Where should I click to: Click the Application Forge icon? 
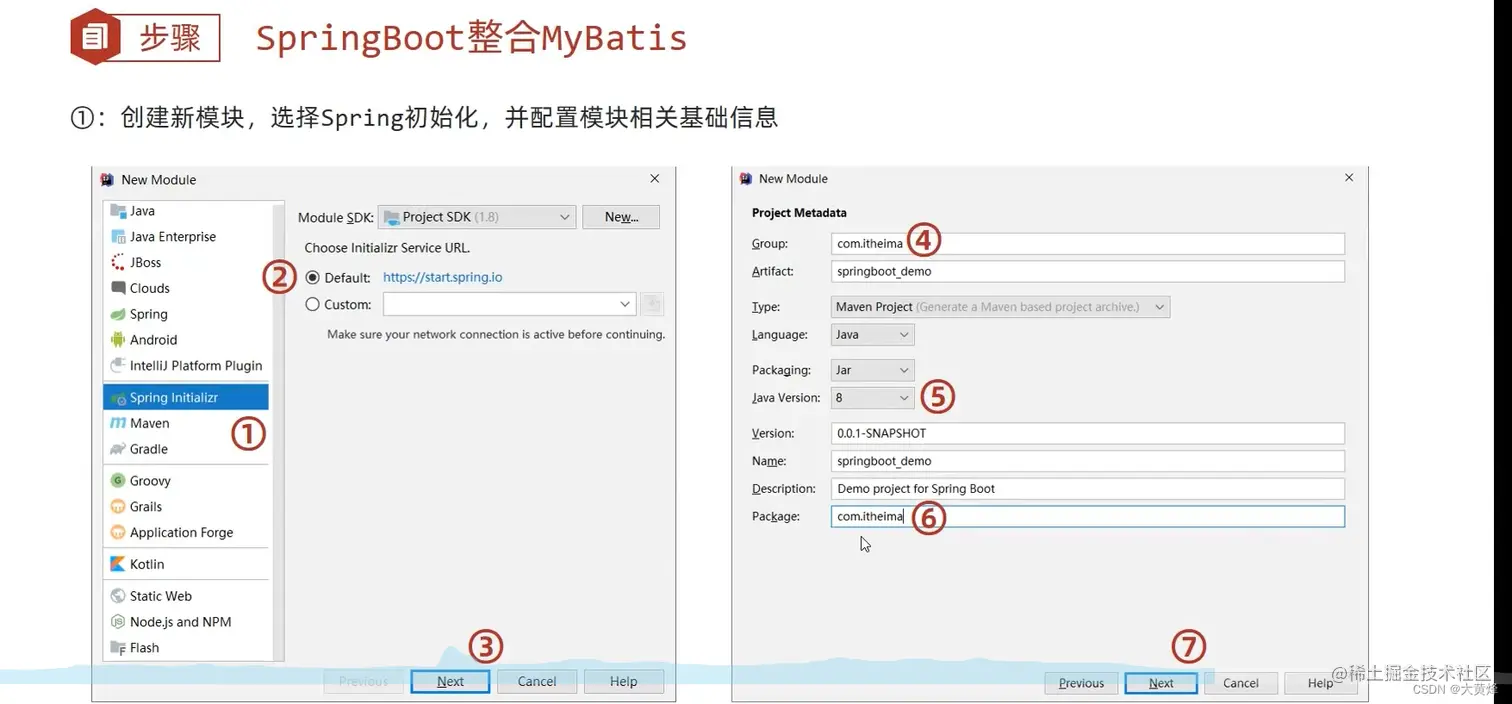tap(118, 533)
